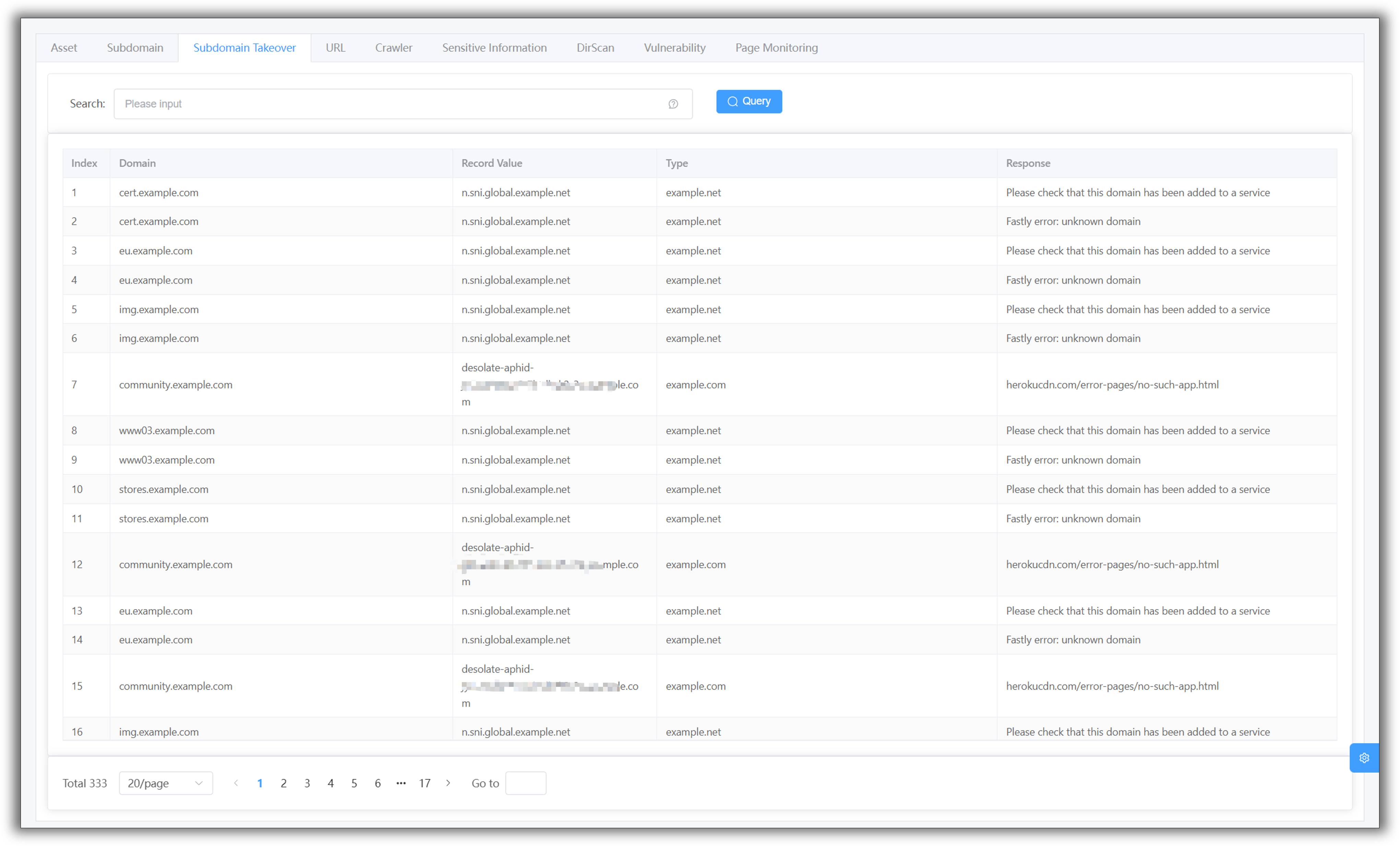Click the pagination ellipsis jump icon
The height and width of the screenshot is (846, 1400).
tap(401, 783)
